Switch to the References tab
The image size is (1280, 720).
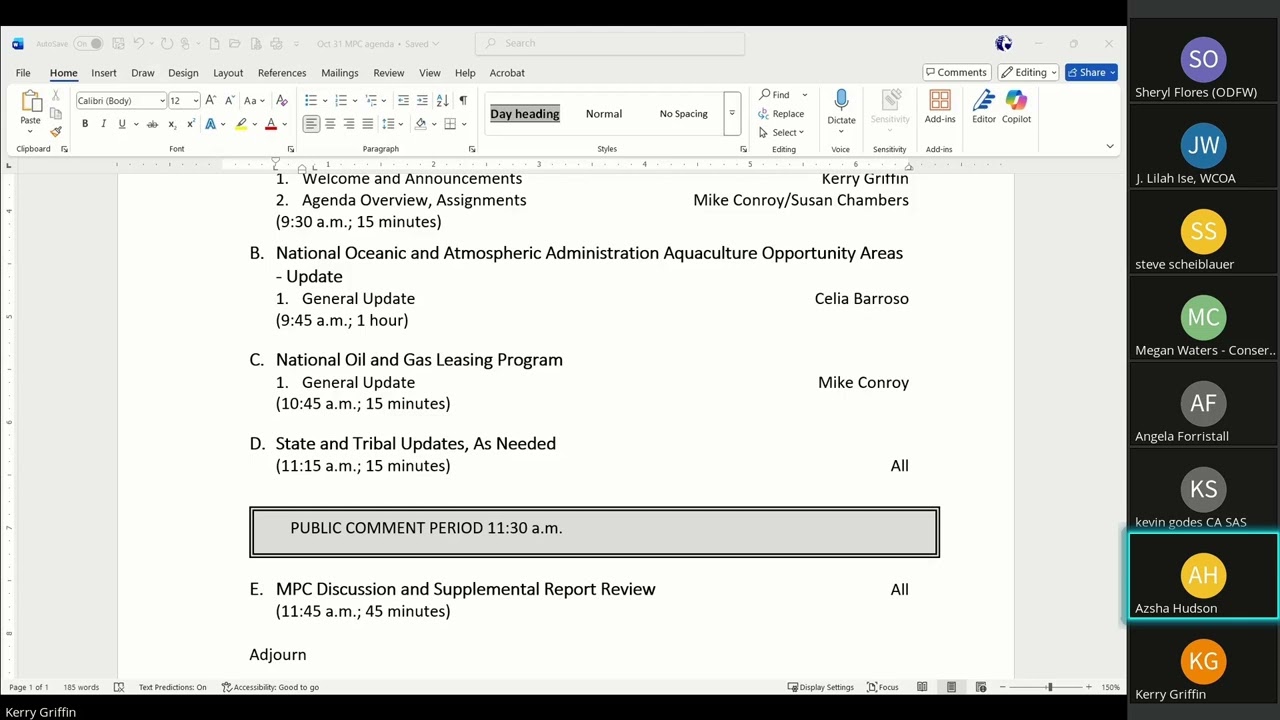click(282, 73)
